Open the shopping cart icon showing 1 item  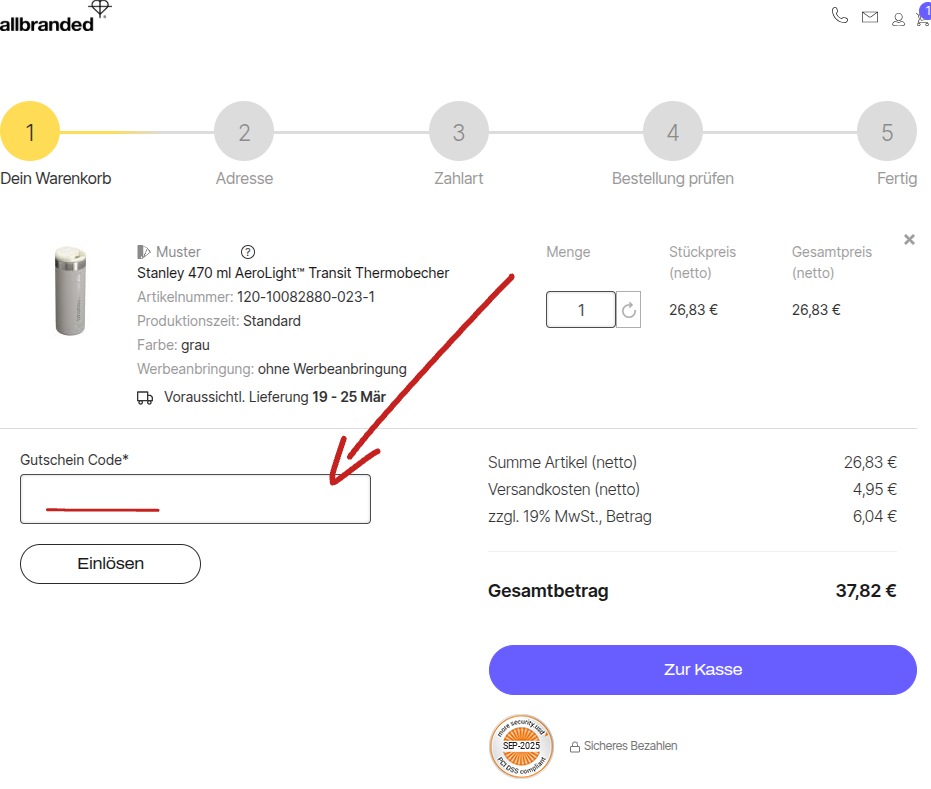coord(922,18)
